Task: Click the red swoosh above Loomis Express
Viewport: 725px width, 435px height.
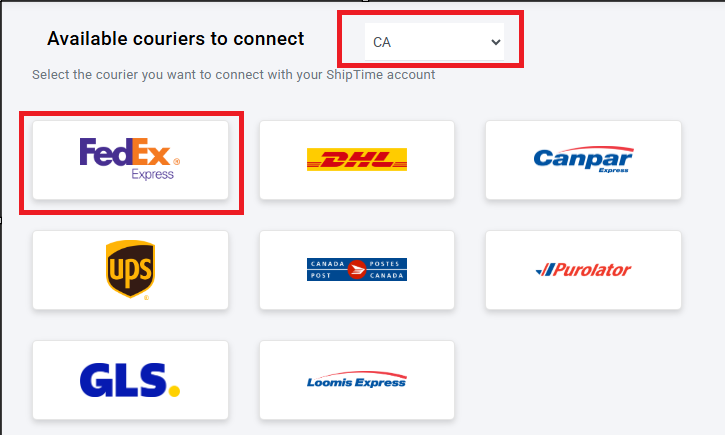Action: [x=365, y=374]
